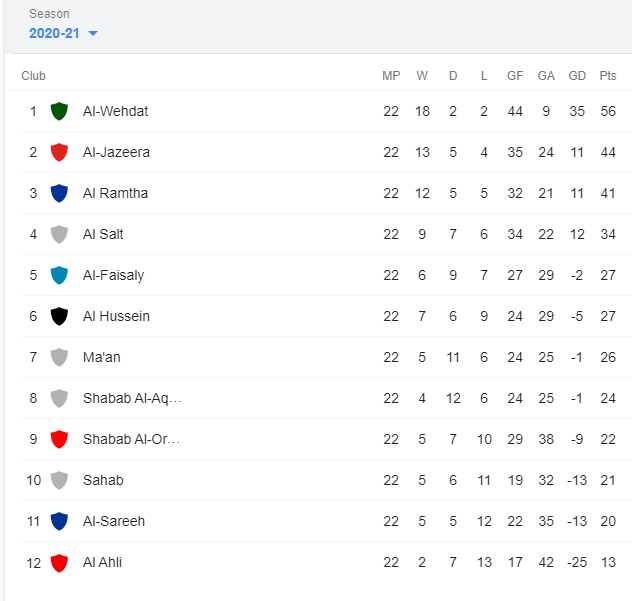The image size is (632, 601).
Task: Click Al Salt gray shield crest
Action: pyautogui.click(x=59, y=234)
